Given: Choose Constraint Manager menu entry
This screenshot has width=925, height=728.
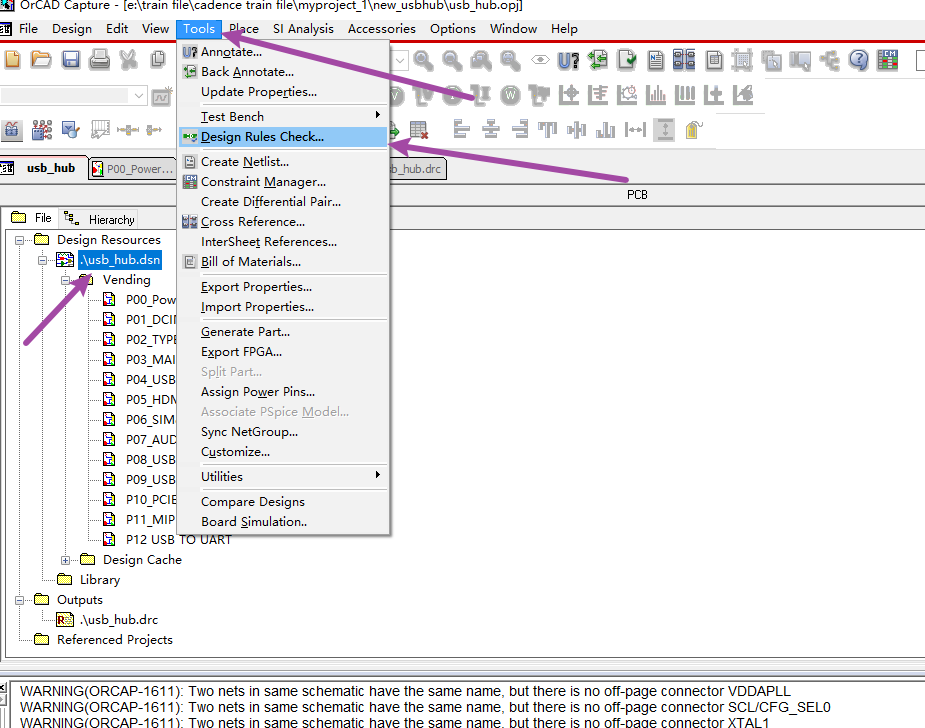Looking at the screenshot, I should 283,182.
